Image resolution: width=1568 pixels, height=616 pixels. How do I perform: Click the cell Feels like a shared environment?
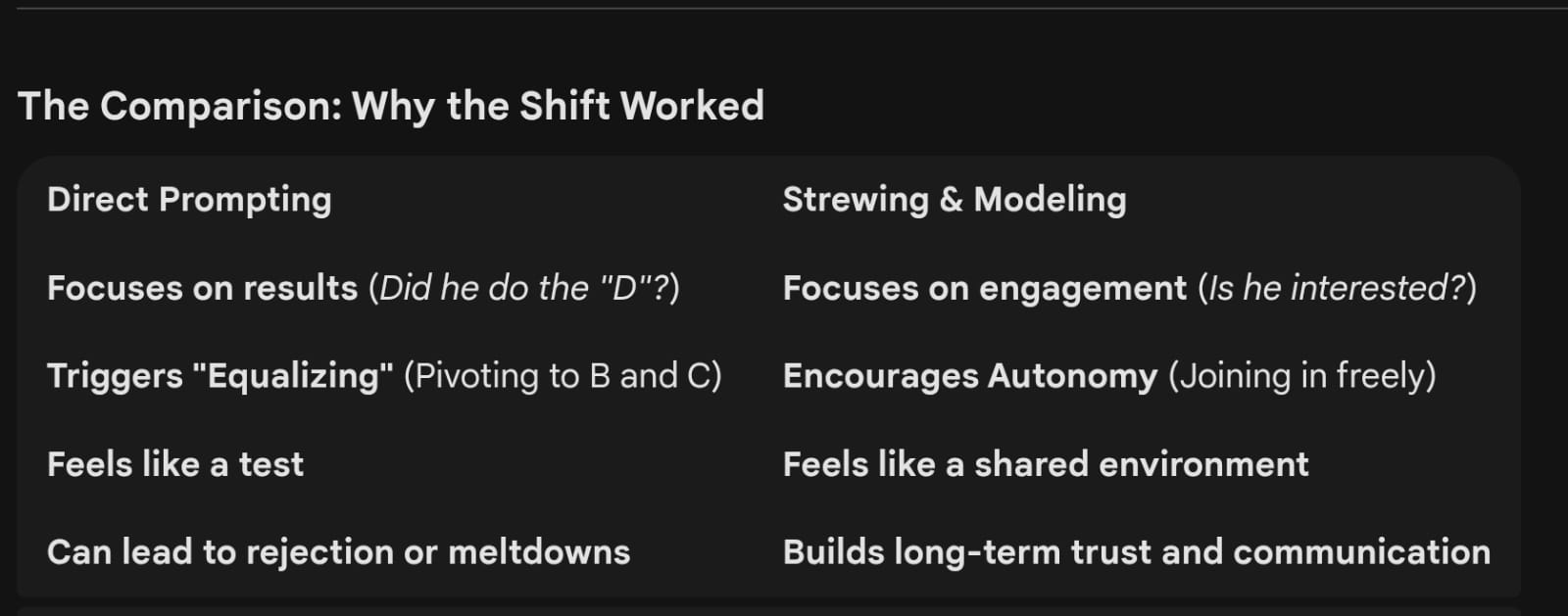click(1045, 464)
